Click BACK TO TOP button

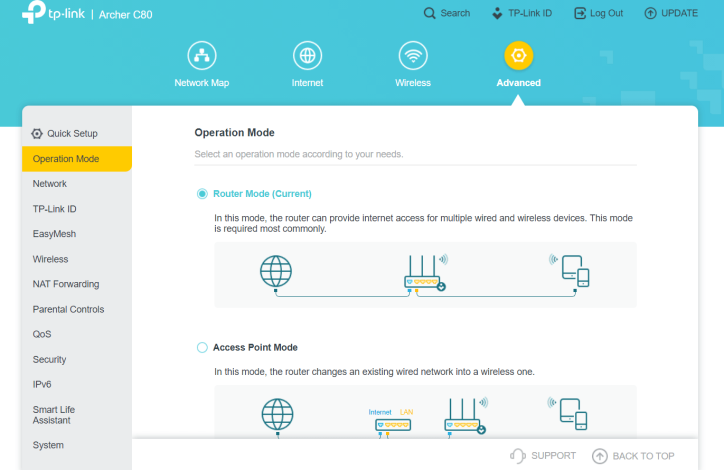pos(633,456)
